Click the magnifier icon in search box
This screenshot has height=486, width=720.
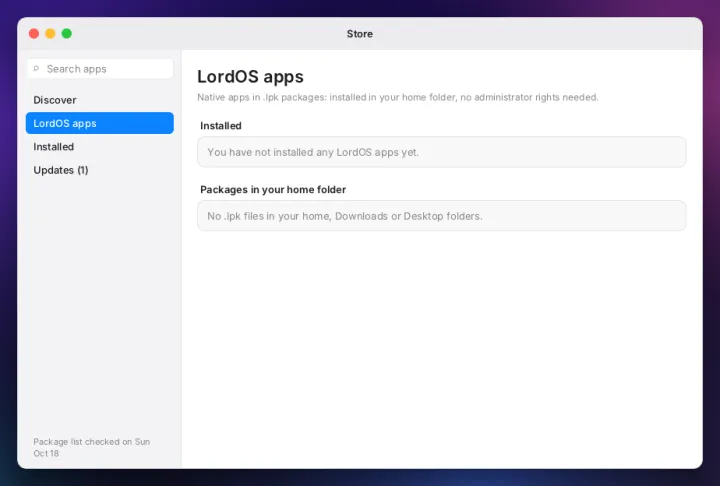coord(36,69)
